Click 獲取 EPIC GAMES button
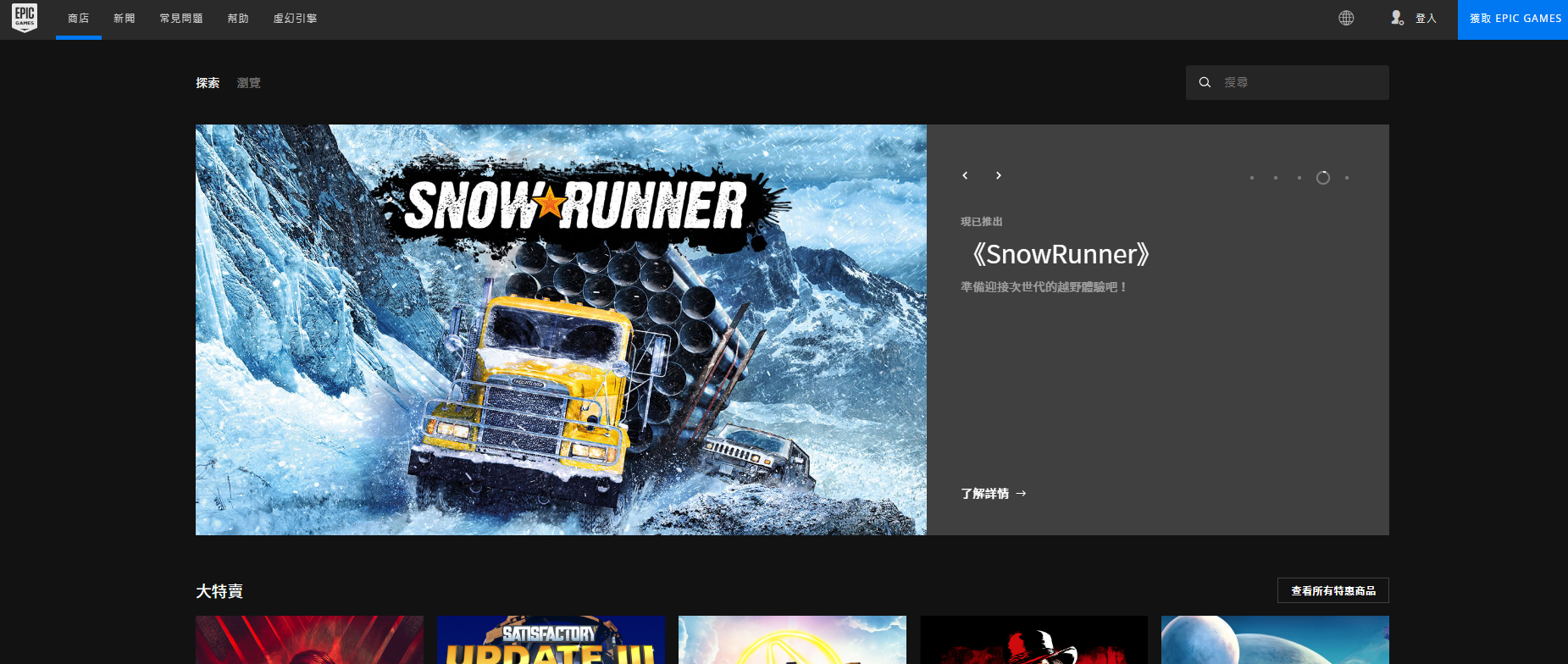This screenshot has width=1568, height=664. (1513, 19)
